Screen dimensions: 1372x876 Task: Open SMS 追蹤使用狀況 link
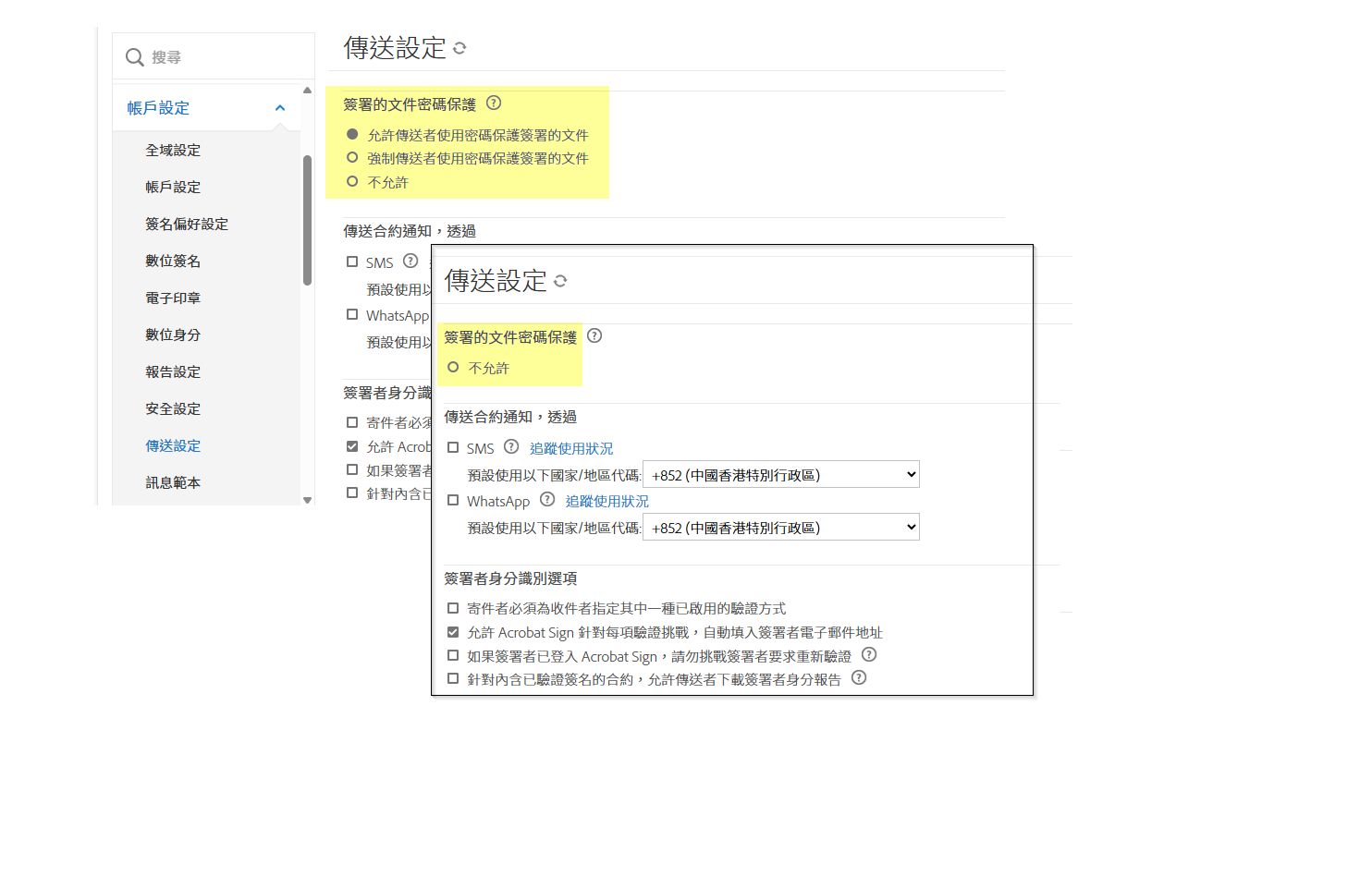click(x=571, y=448)
